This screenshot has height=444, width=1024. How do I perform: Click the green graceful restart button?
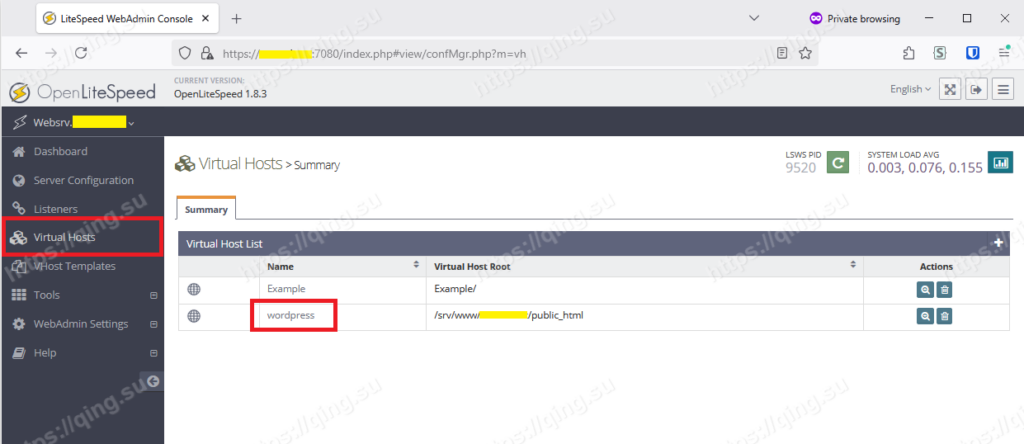pos(838,163)
